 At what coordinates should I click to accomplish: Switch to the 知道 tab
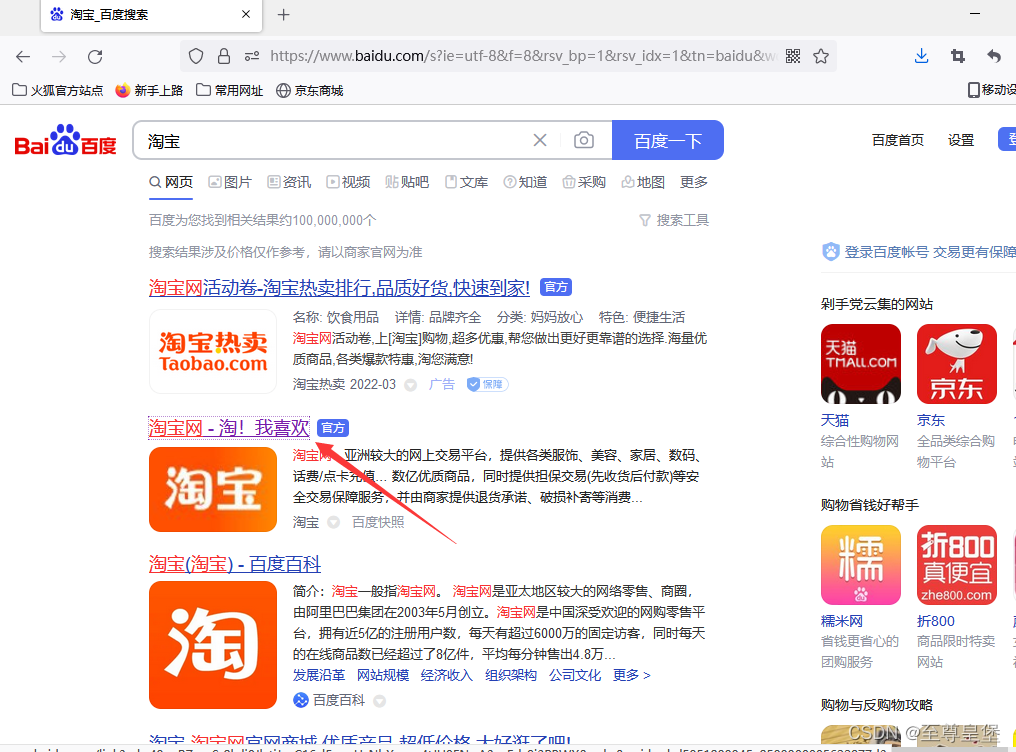525,182
